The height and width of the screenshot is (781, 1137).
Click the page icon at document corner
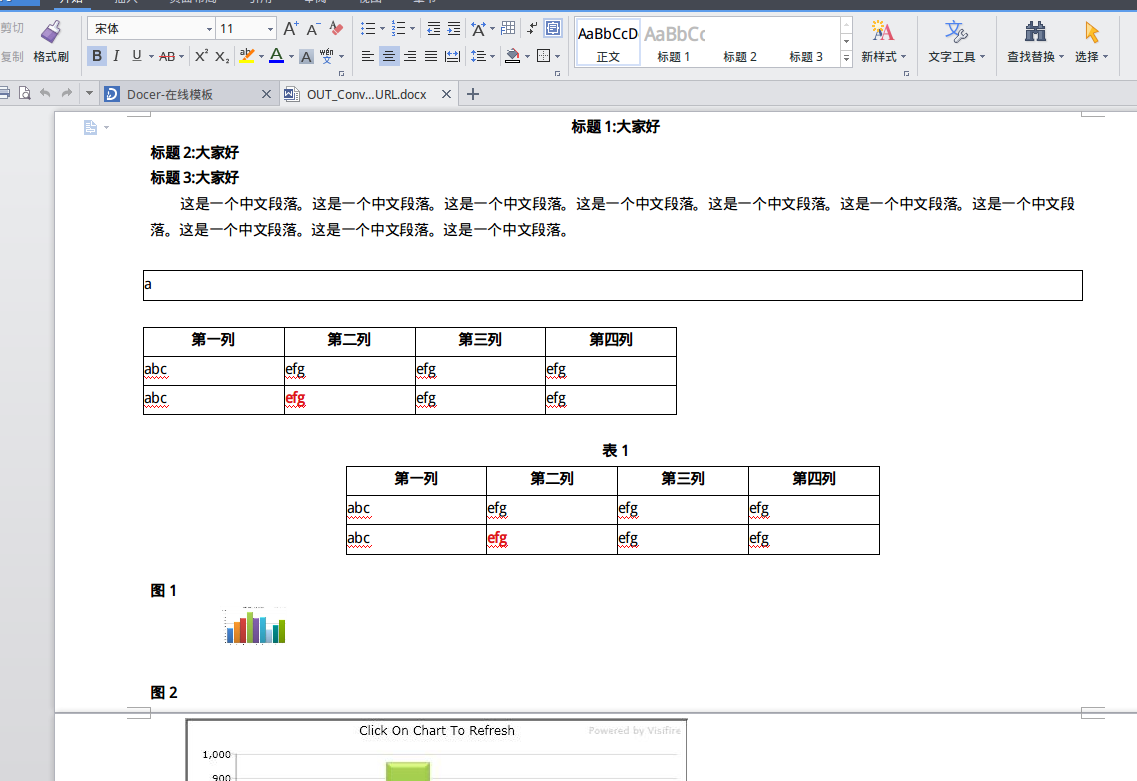click(90, 128)
